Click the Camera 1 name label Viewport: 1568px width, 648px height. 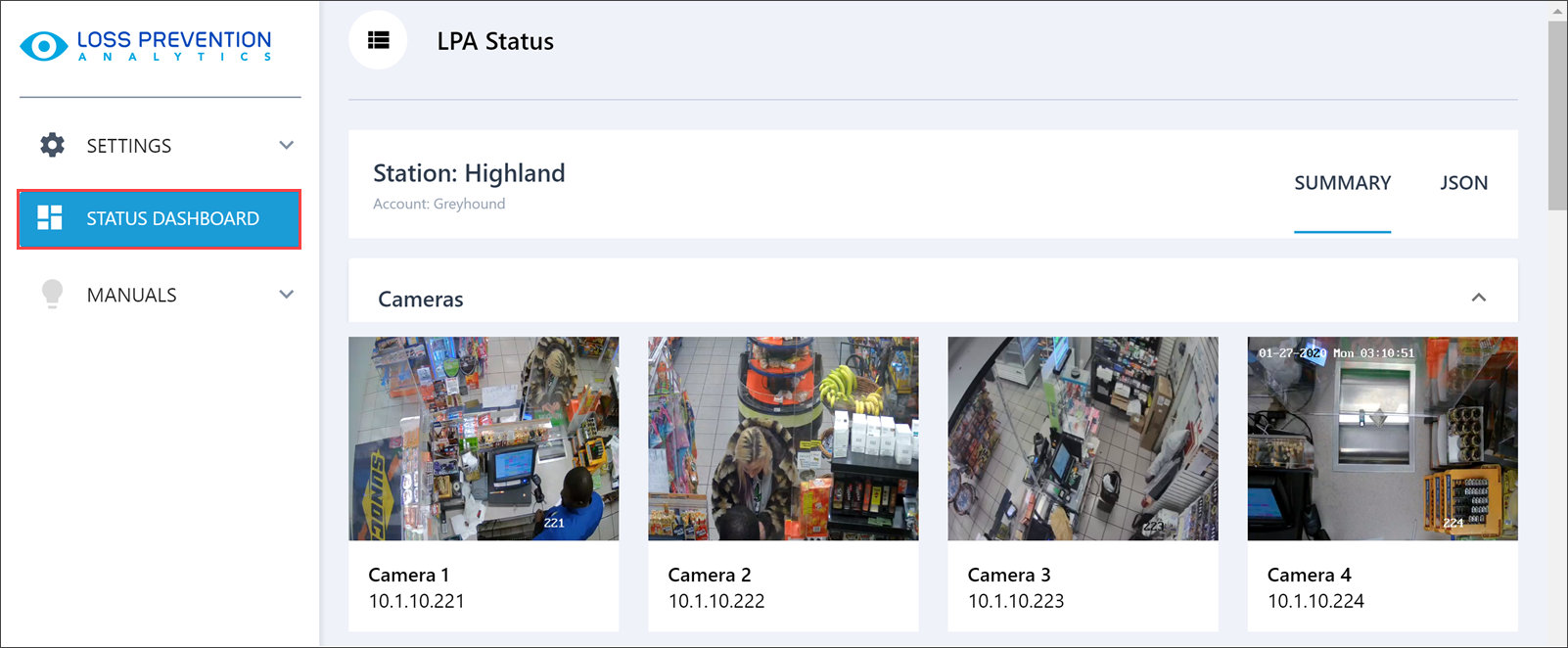point(408,575)
